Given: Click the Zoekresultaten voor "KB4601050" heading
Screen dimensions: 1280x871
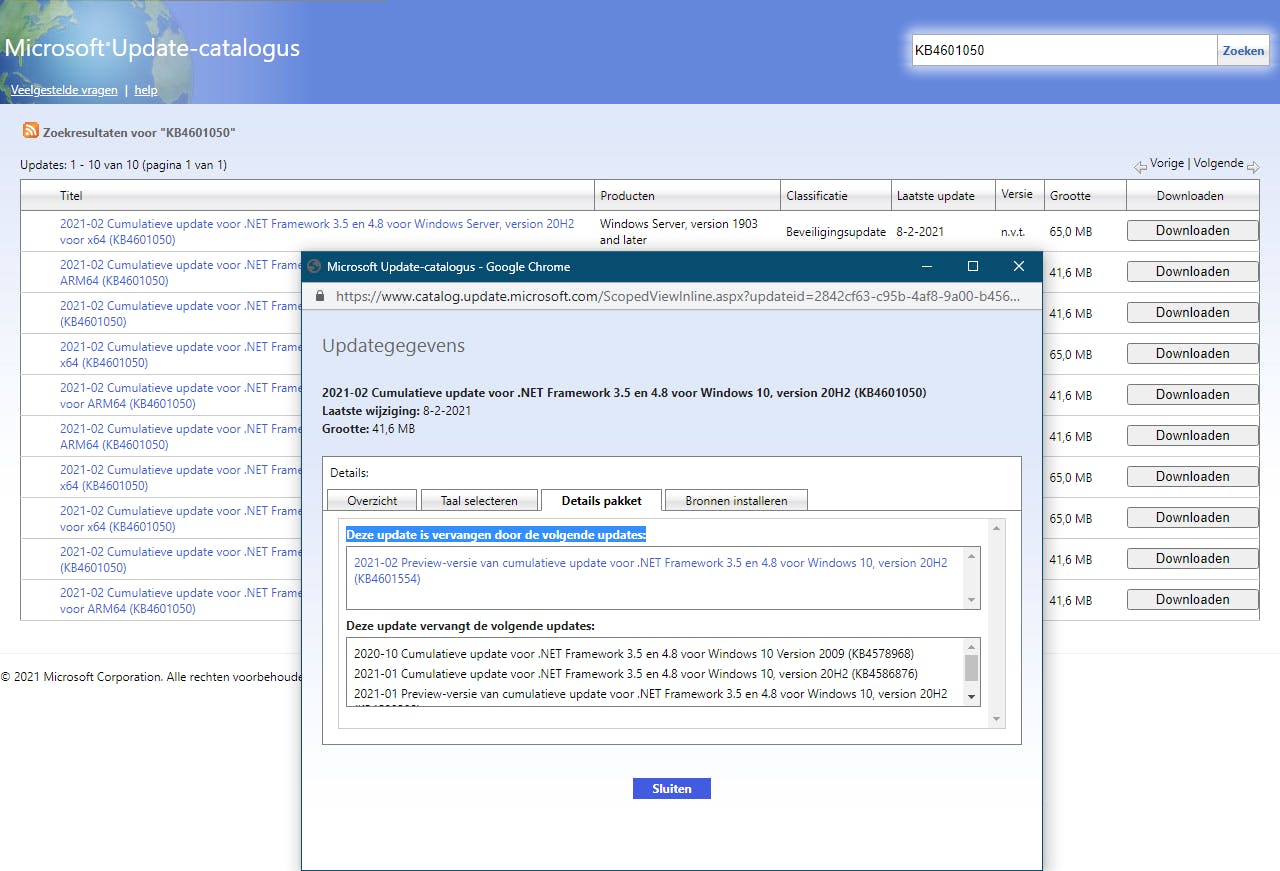Looking at the screenshot, I should coord(139,132).
